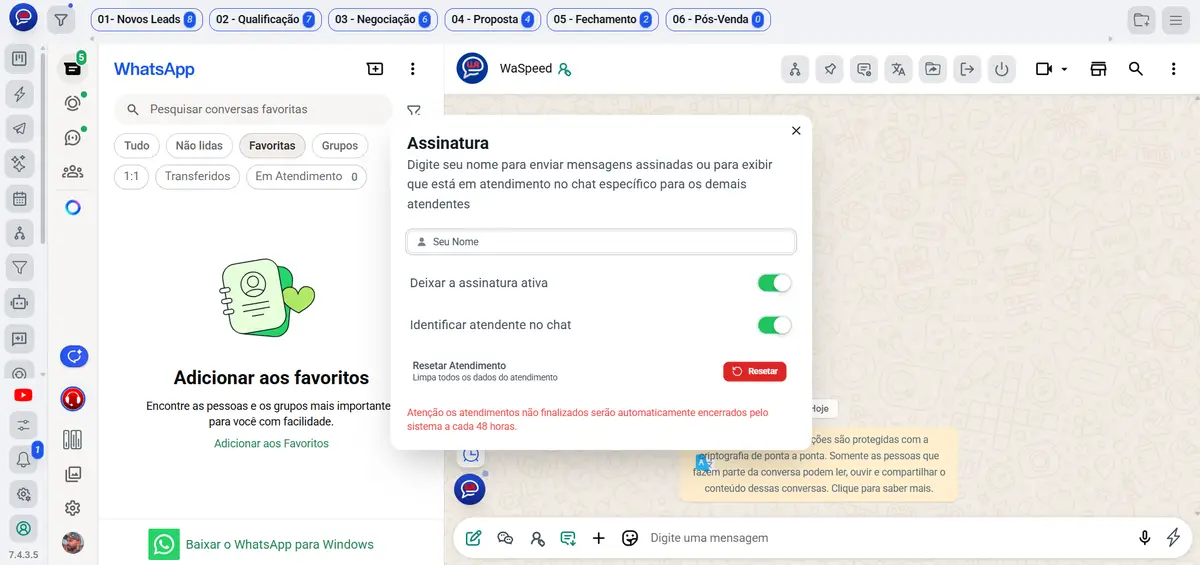The image size is (1200, 565).
Task: Search within chat using magnifier icon
Action: click(x=1136, y=69)
